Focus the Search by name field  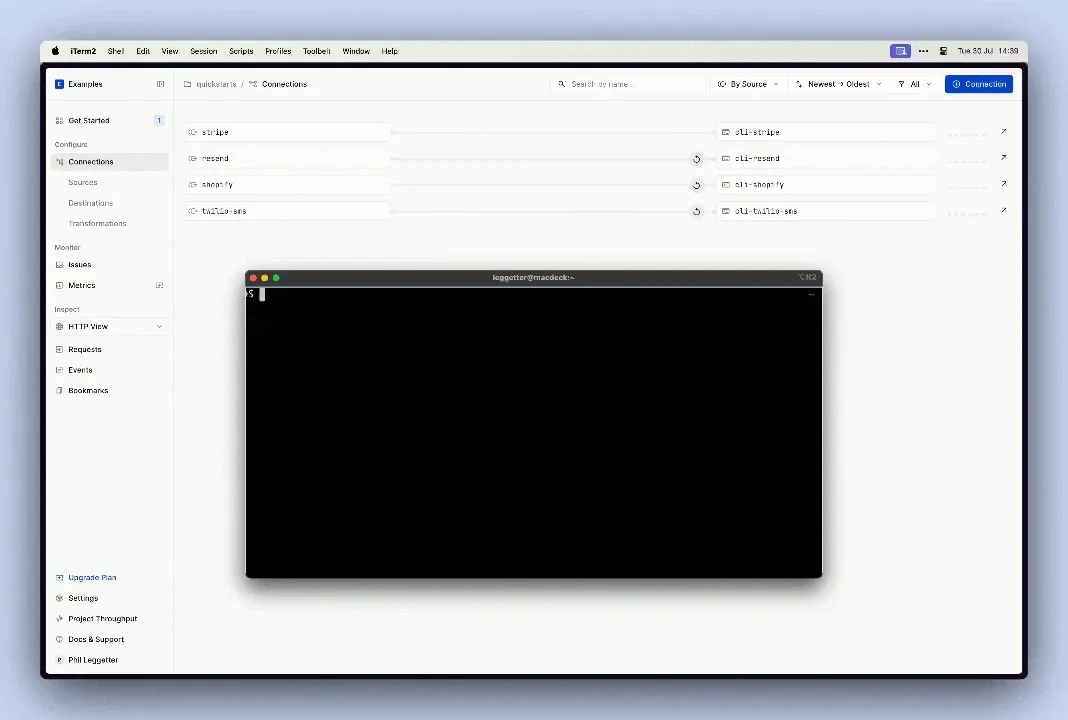[627, 84]
